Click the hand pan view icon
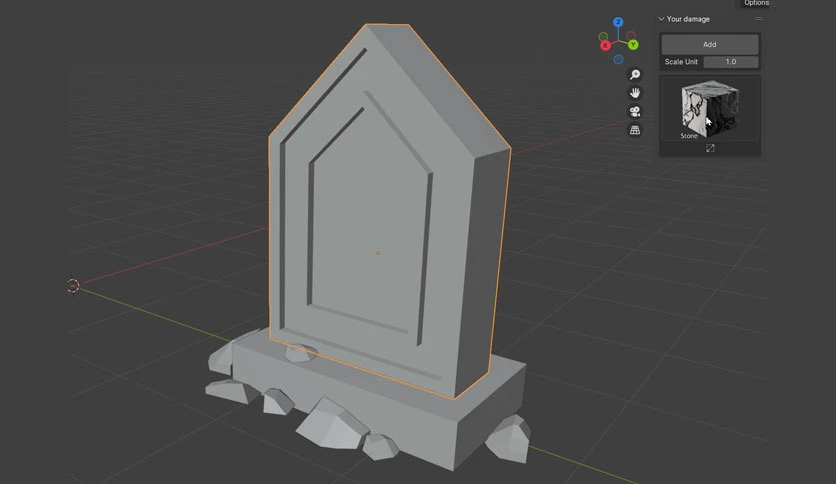The image size is (836, 484). 634,93
